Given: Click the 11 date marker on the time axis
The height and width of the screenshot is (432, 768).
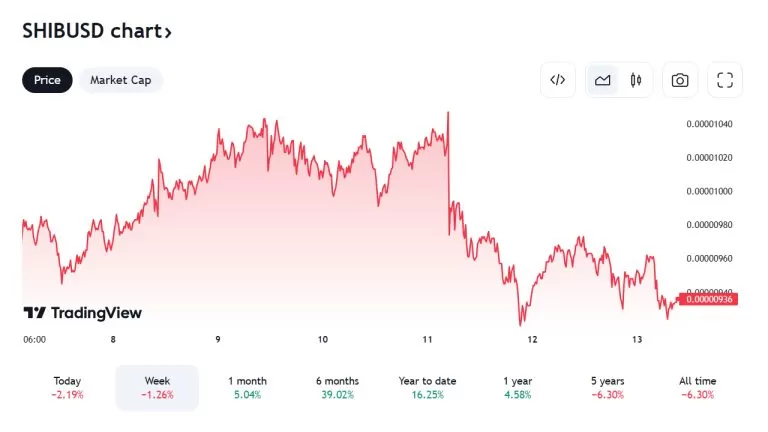Looking at the screenshot, I should [427, 340].
